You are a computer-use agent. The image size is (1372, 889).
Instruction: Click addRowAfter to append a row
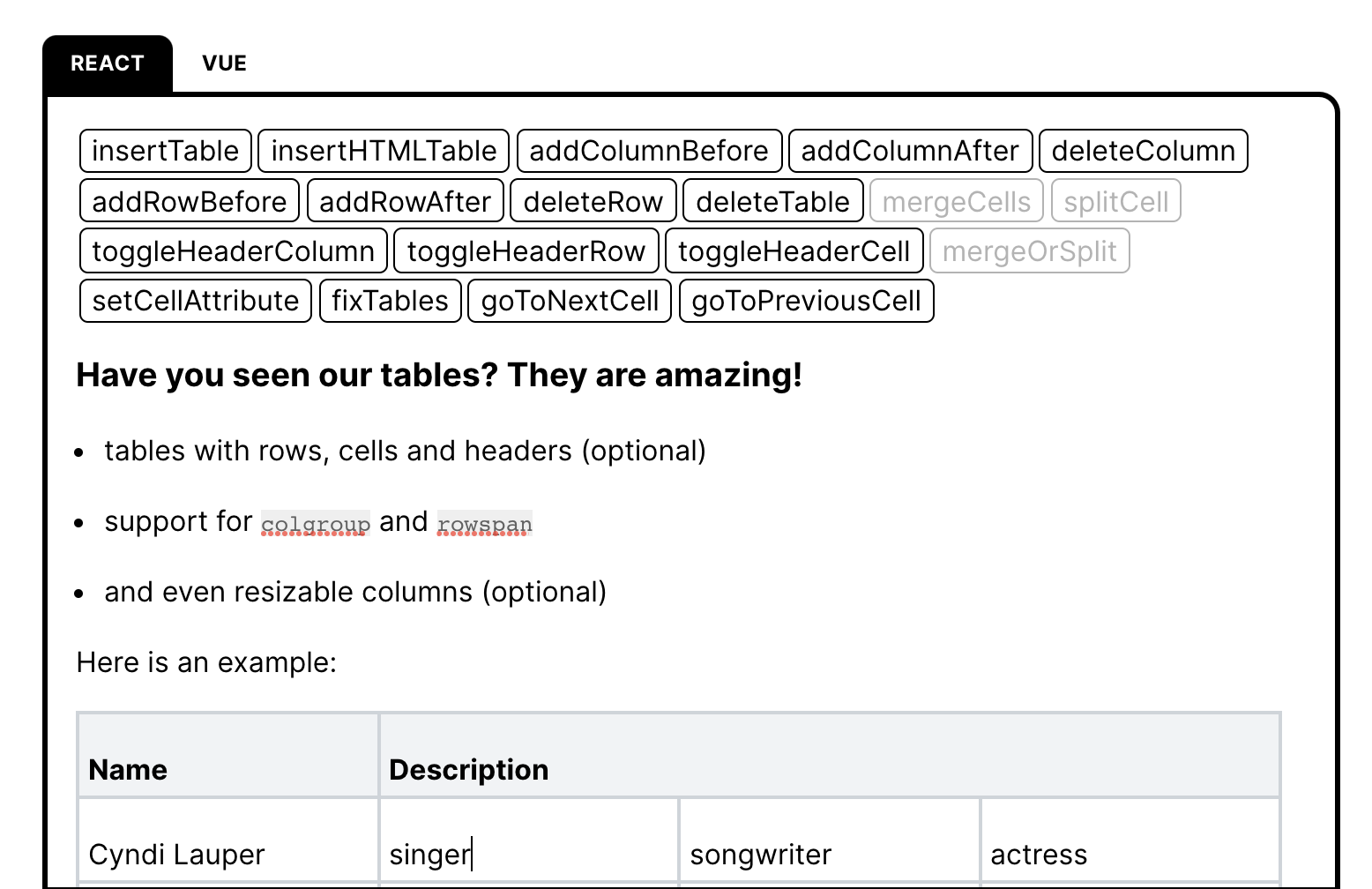point(405,201)
